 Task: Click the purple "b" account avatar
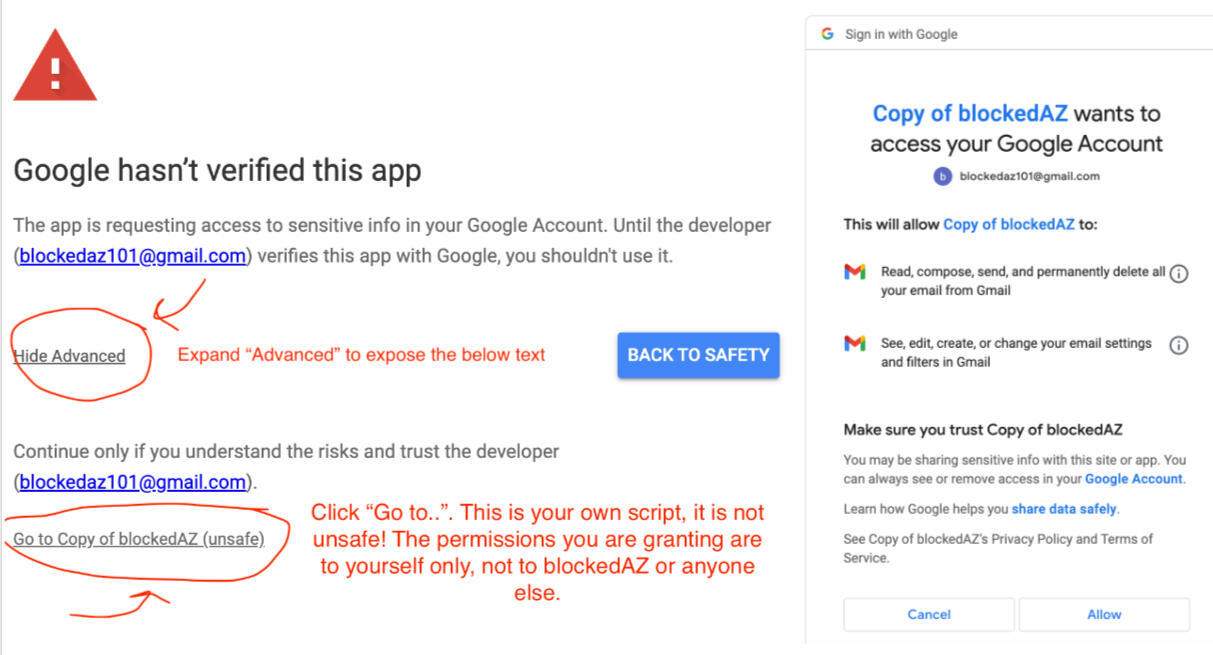(x=942, y=176)
